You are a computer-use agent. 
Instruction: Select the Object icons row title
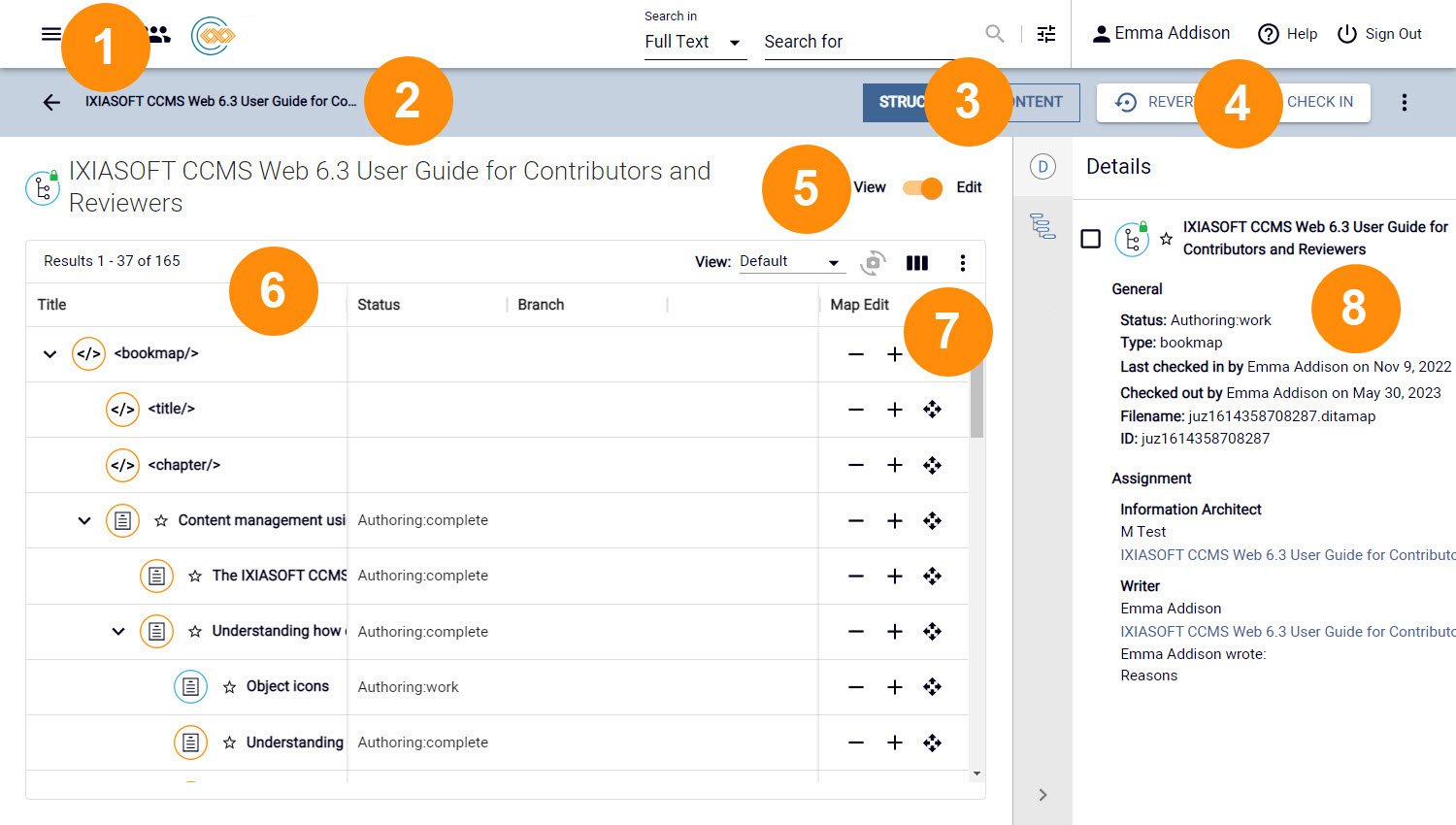pos(287,686)
